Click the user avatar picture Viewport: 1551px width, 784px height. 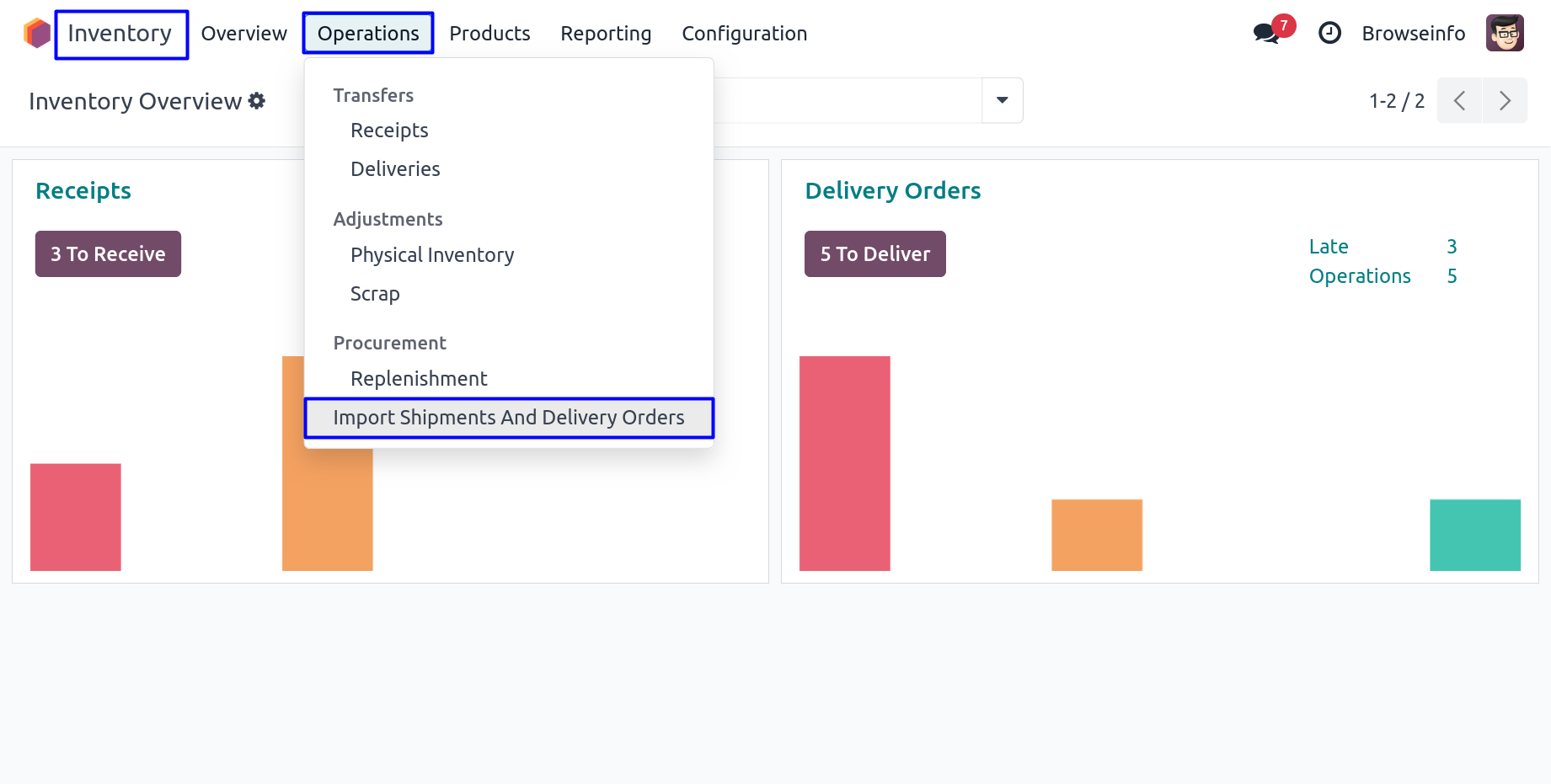click(1505, 34)
